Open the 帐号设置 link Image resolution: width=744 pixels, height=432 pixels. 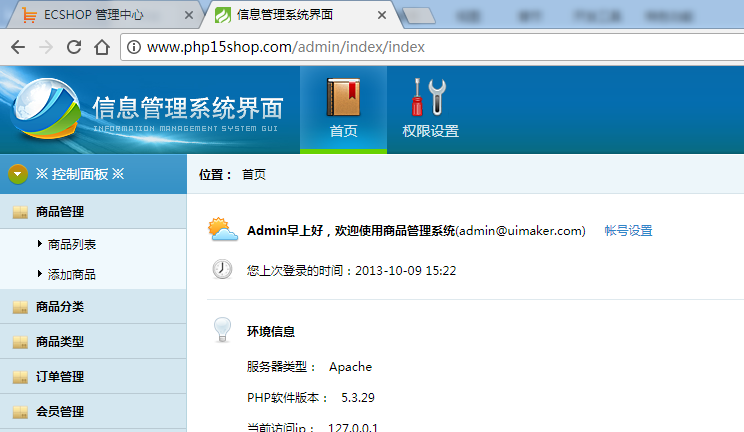coord(628,231)
